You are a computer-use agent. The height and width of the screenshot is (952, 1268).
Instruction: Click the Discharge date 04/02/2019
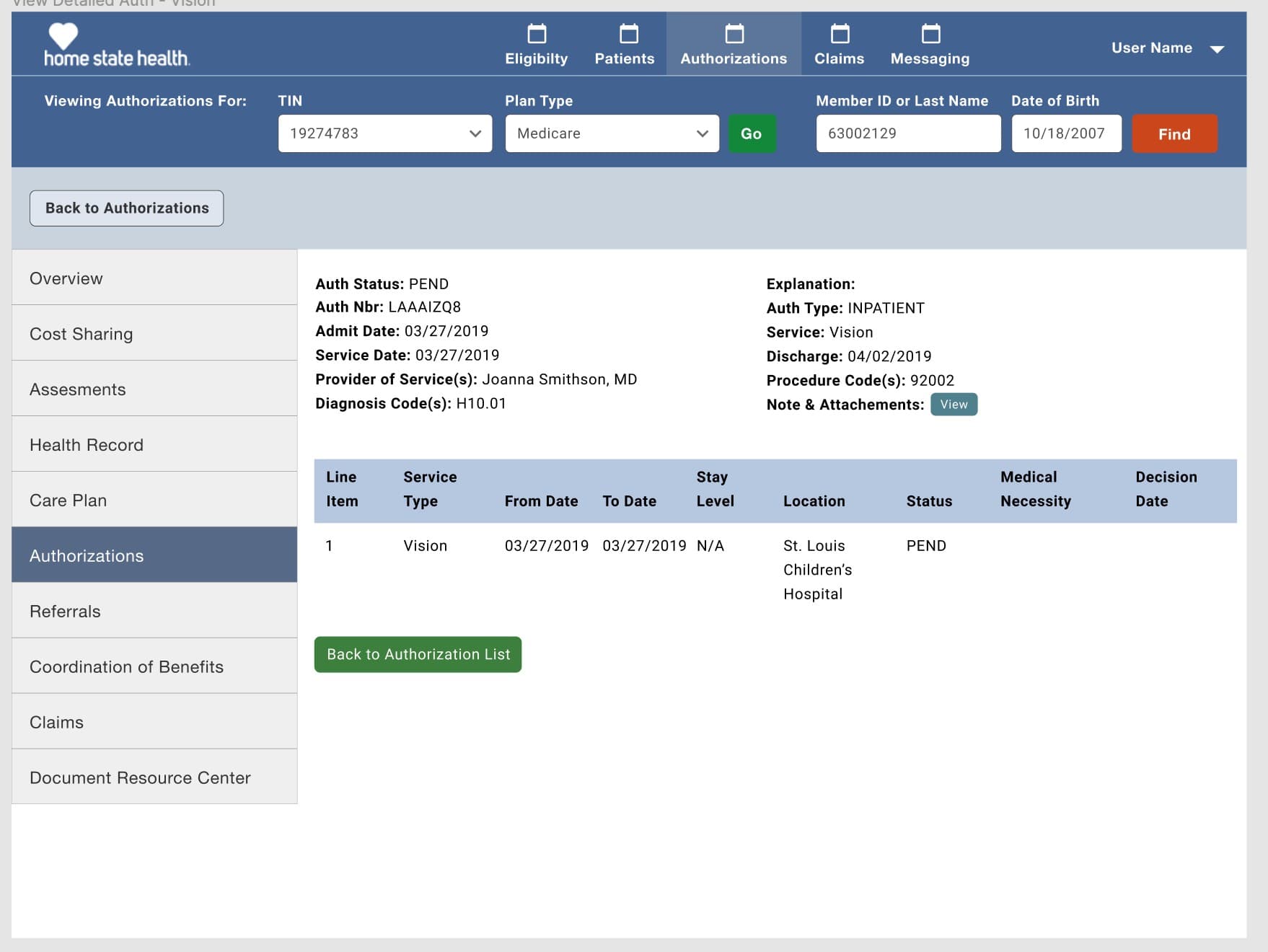pos(889,356)
